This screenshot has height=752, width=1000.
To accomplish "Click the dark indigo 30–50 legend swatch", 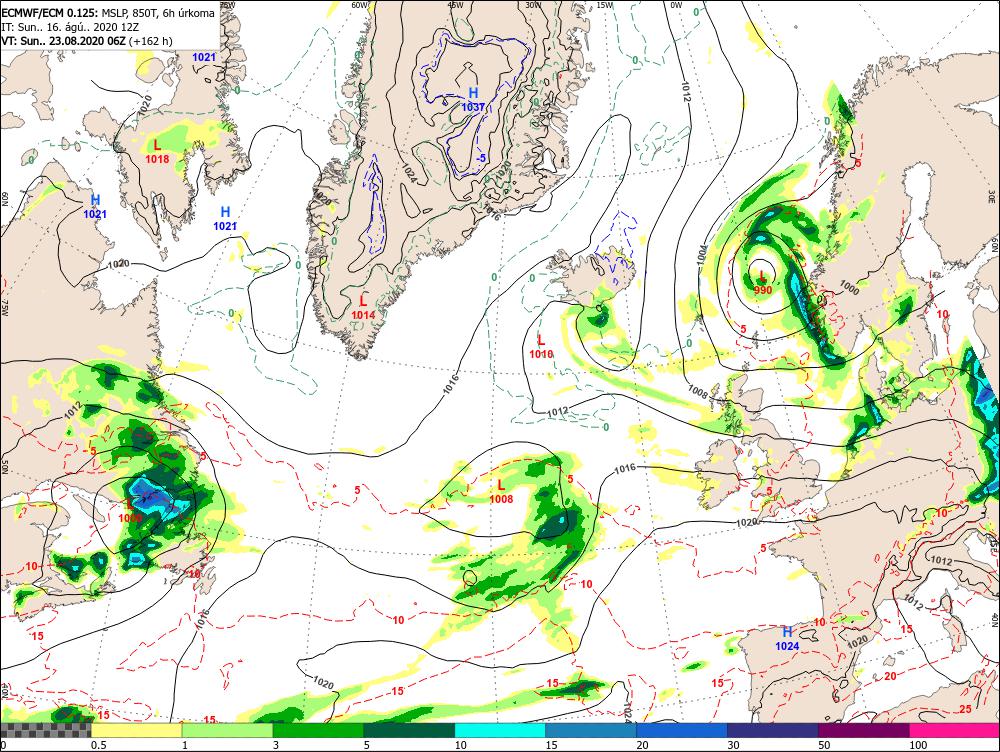I will 773,730.
